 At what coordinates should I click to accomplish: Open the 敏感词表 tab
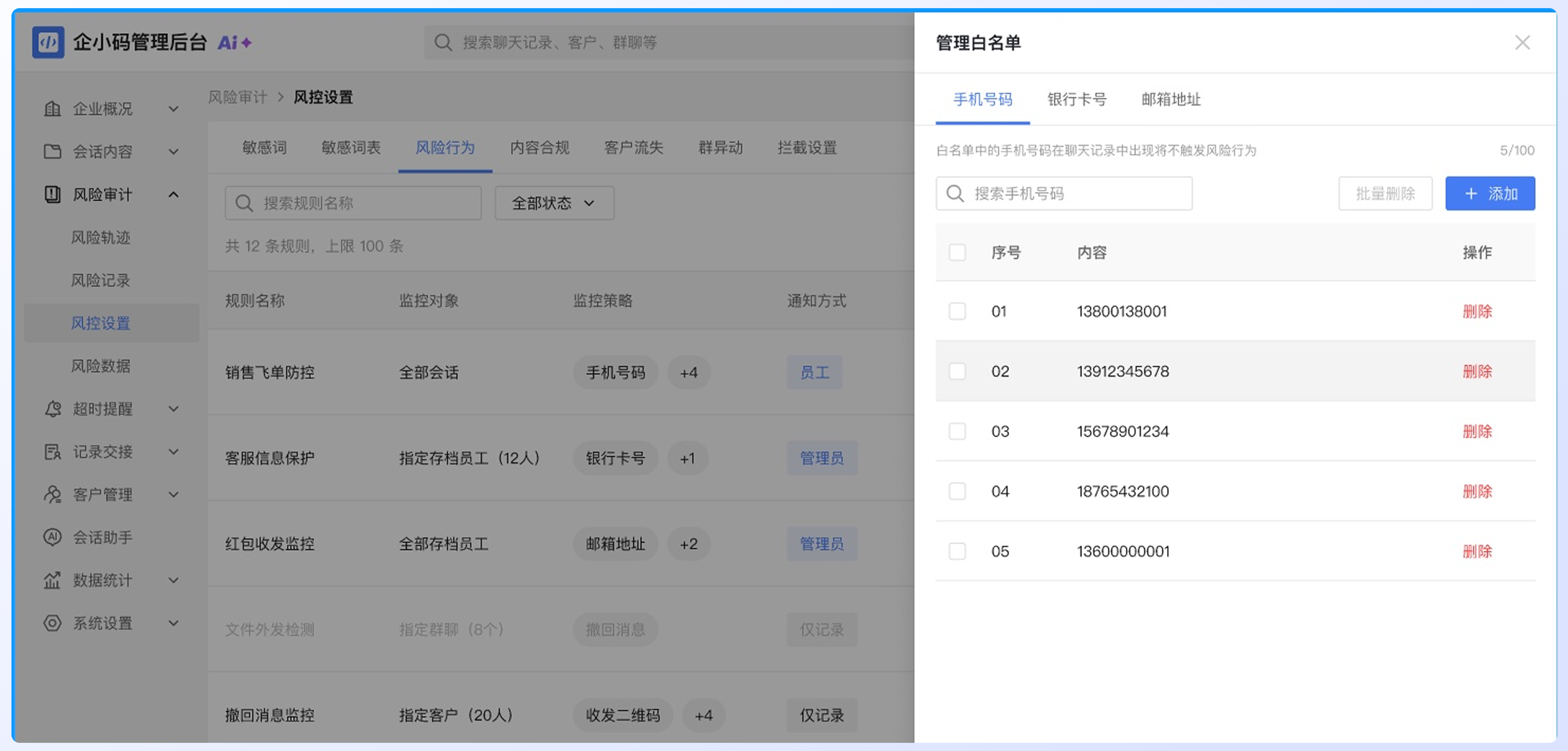(x=351, y=148)
